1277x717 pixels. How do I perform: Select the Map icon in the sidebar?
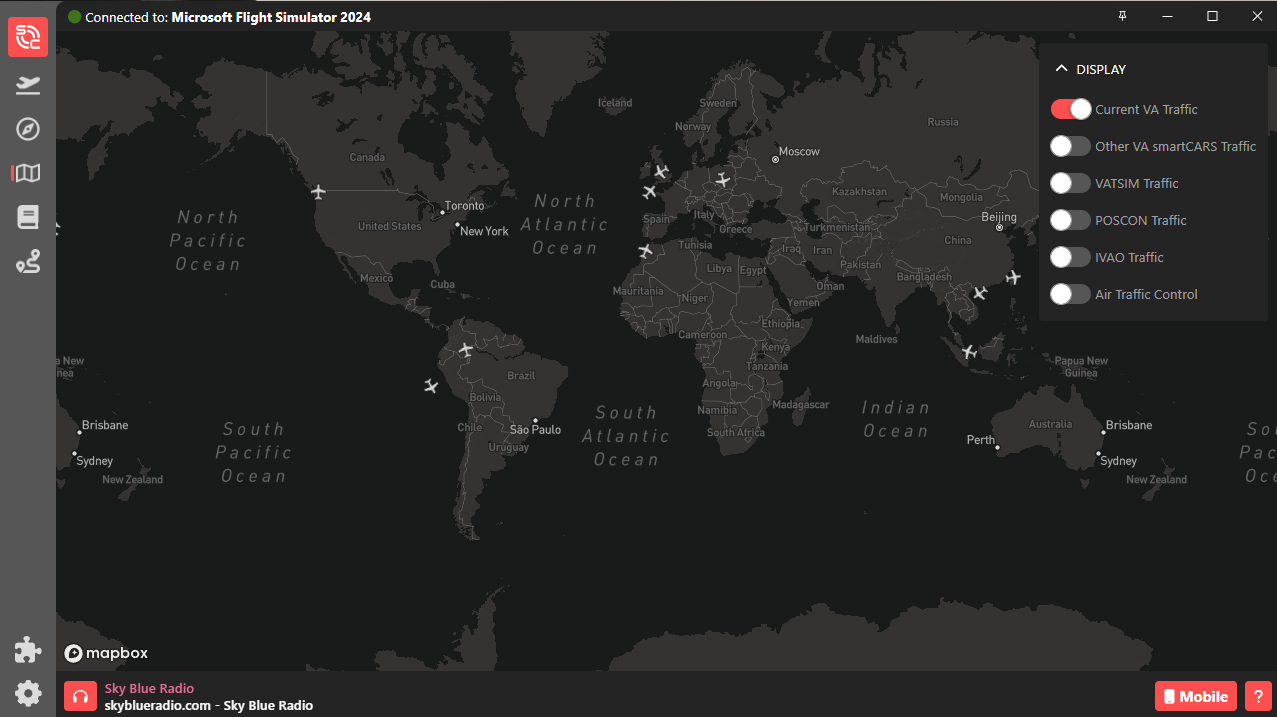[28, 173]
